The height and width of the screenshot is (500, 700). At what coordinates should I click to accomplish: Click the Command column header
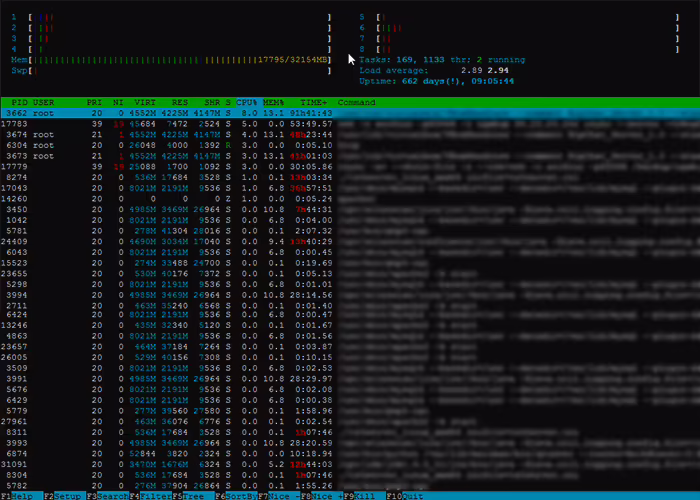click(357, 103)
